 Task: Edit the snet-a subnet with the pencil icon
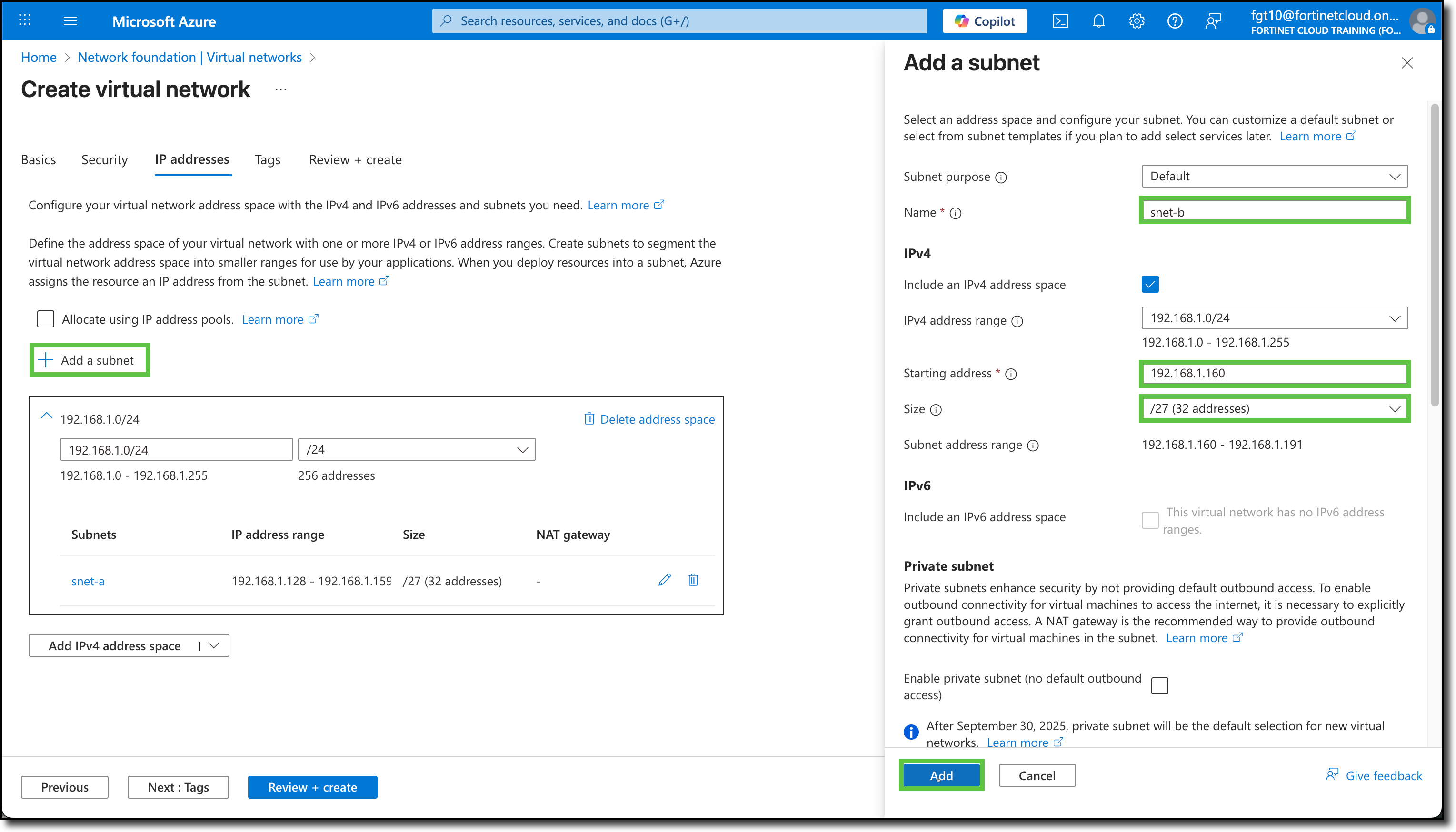(664, 580)
